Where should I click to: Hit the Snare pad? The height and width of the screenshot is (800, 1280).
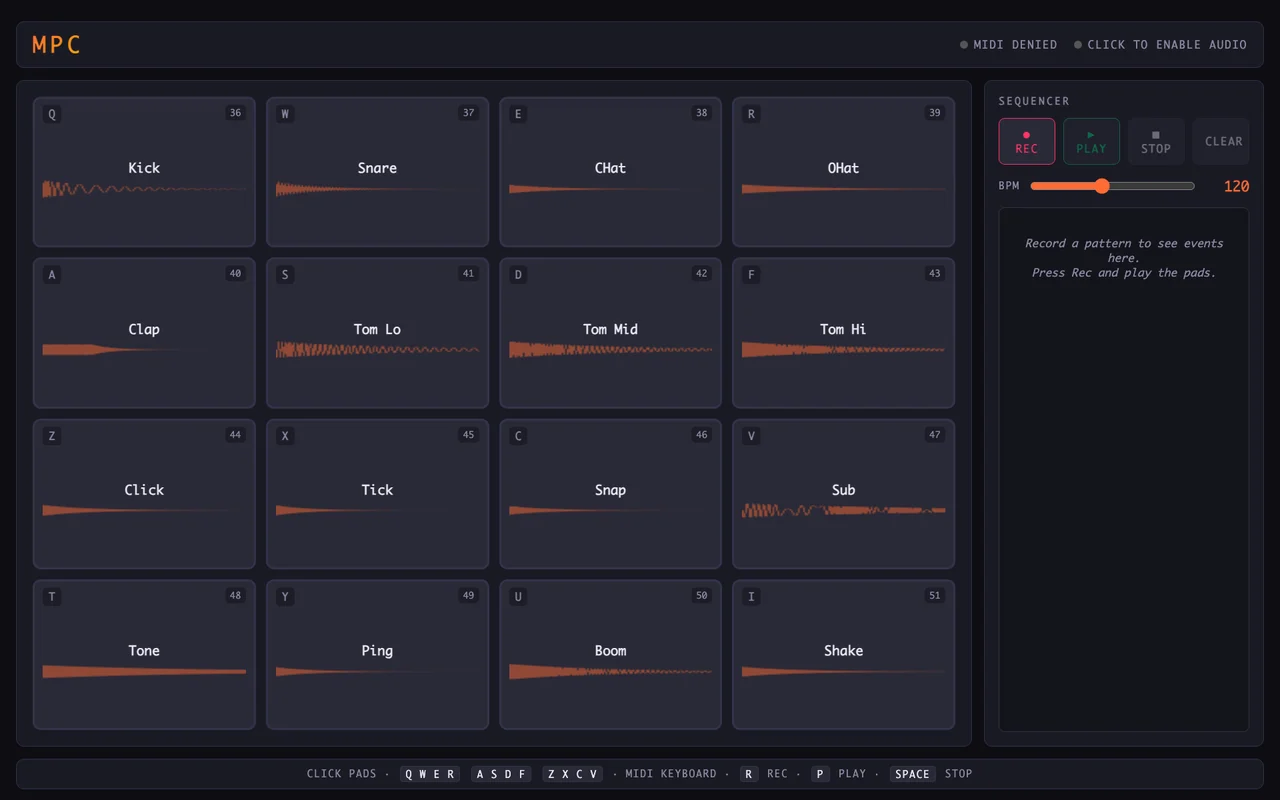click(377, 172)
